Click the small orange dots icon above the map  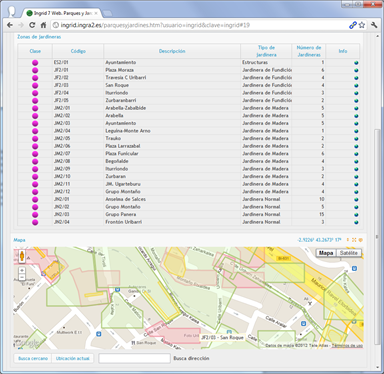(x=348, y=240)
